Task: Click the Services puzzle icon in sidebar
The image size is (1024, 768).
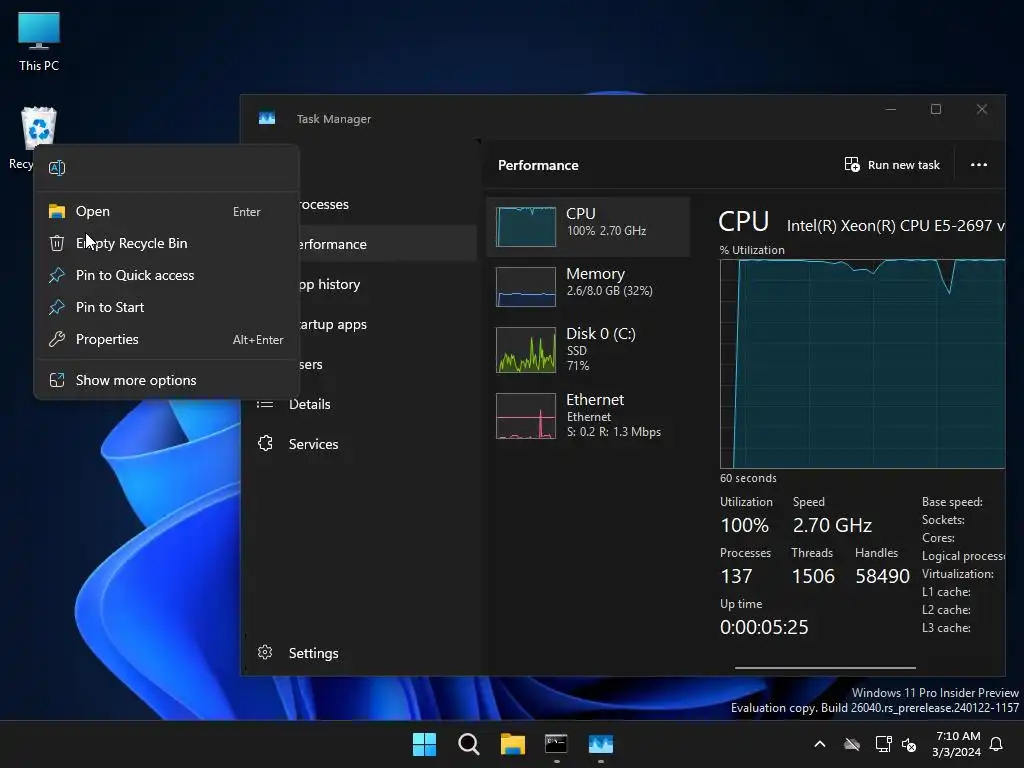Action: point(265,443)
